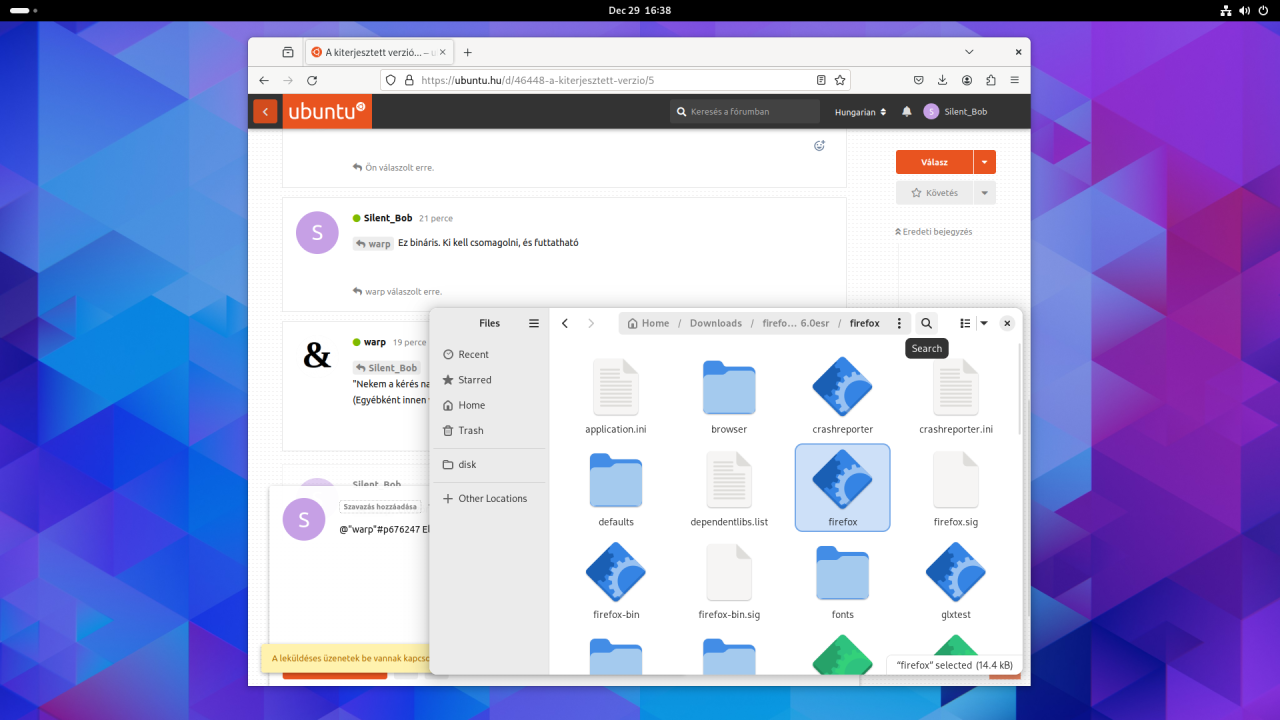Open Save to Pocket icon

tap(918, 80)
